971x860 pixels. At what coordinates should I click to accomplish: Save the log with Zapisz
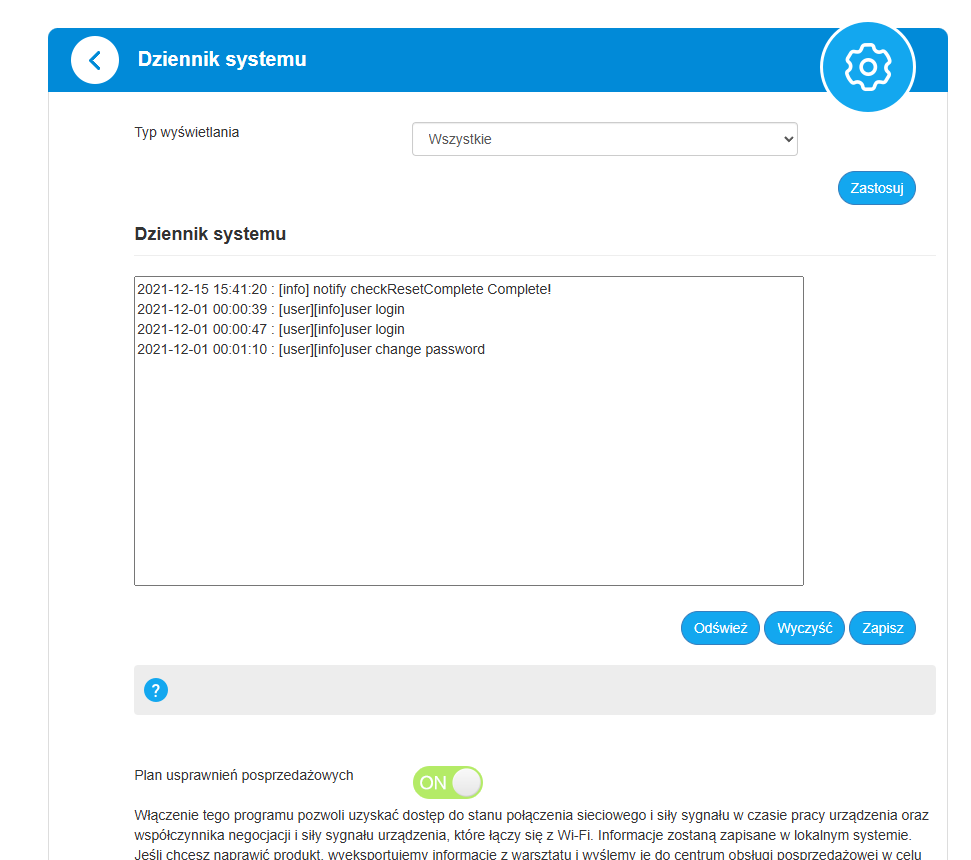[882, 628]
